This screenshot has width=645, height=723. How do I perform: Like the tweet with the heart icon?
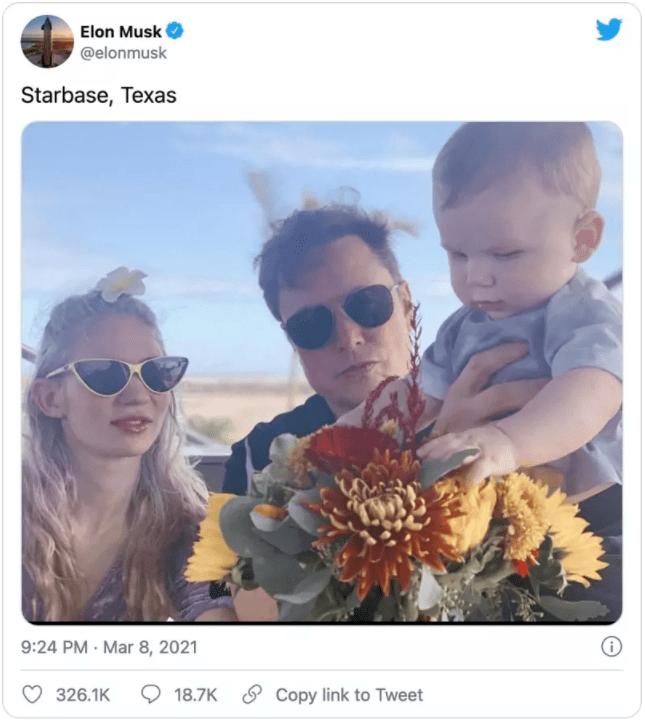click(x=33, y=694)
